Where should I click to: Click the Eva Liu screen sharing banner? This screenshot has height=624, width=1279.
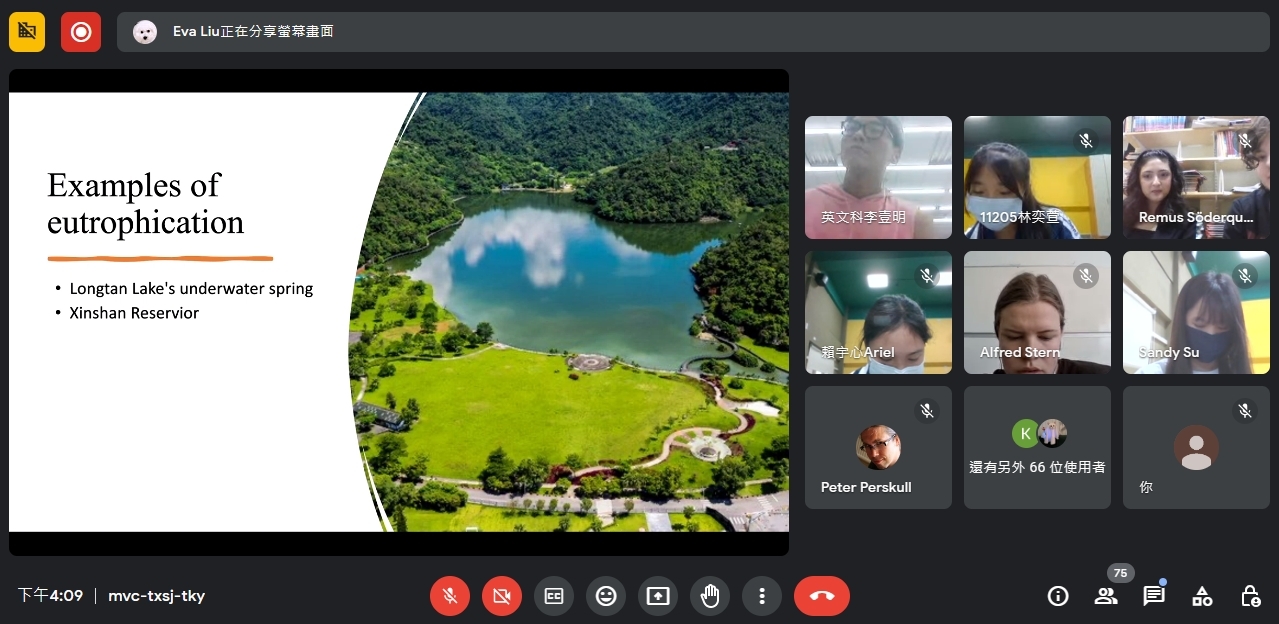[253, 32]
